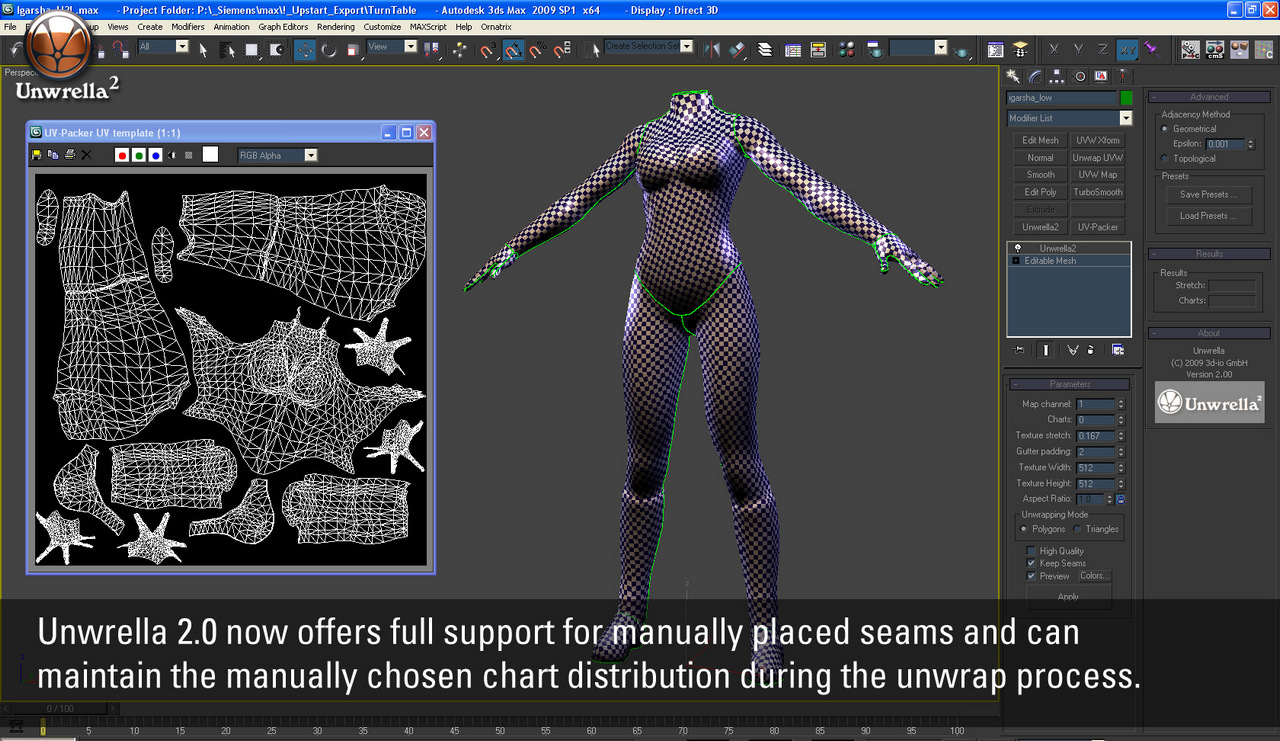Select Triangles unwrapping mode

click(x=1078, y=529)
